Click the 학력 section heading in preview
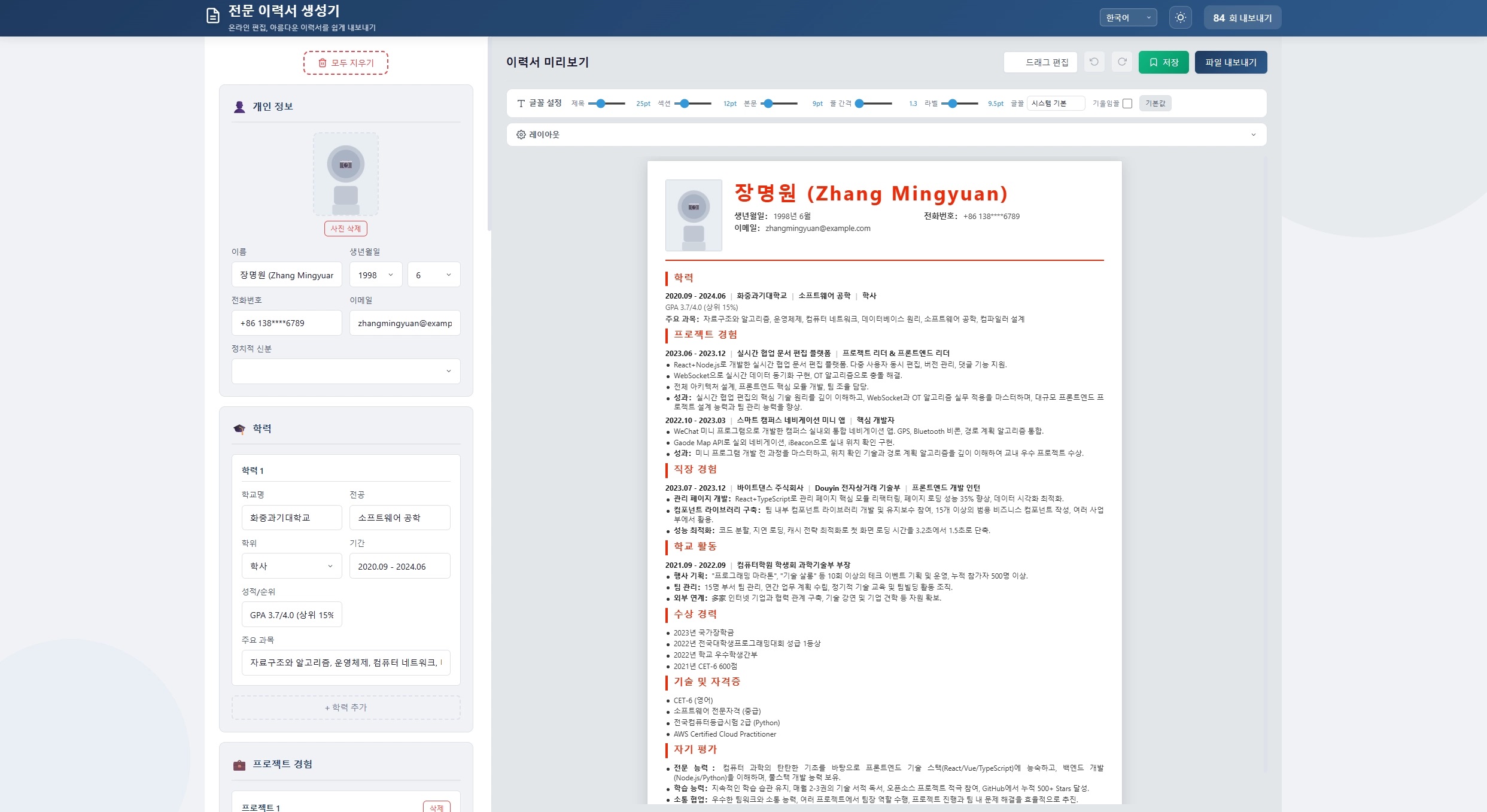Screen dimensions: 1487x812 (x=683, y=278)
